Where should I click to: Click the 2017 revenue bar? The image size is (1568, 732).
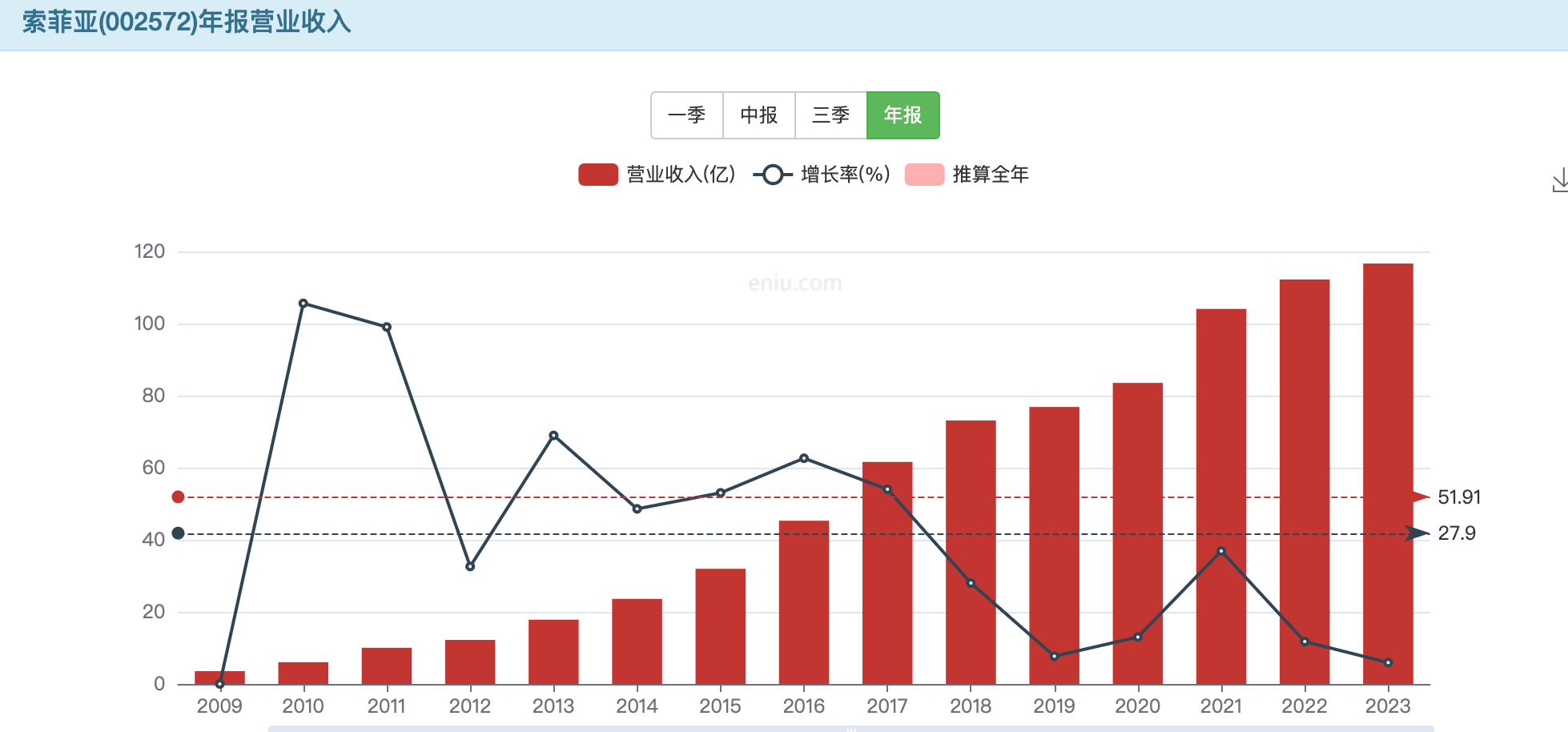(x=887, y=573)
